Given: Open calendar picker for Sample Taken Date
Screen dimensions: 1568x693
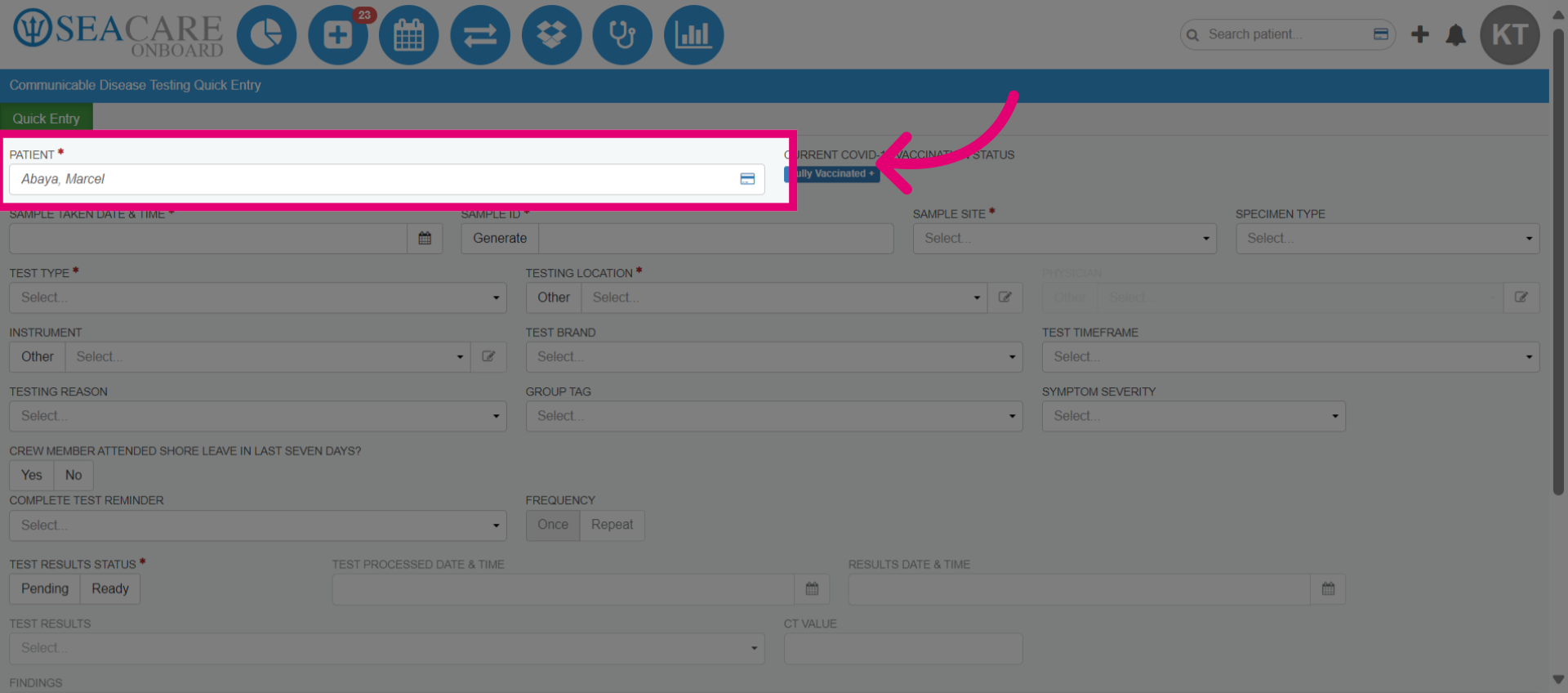Looking at the screenshot, I should 425,239.
